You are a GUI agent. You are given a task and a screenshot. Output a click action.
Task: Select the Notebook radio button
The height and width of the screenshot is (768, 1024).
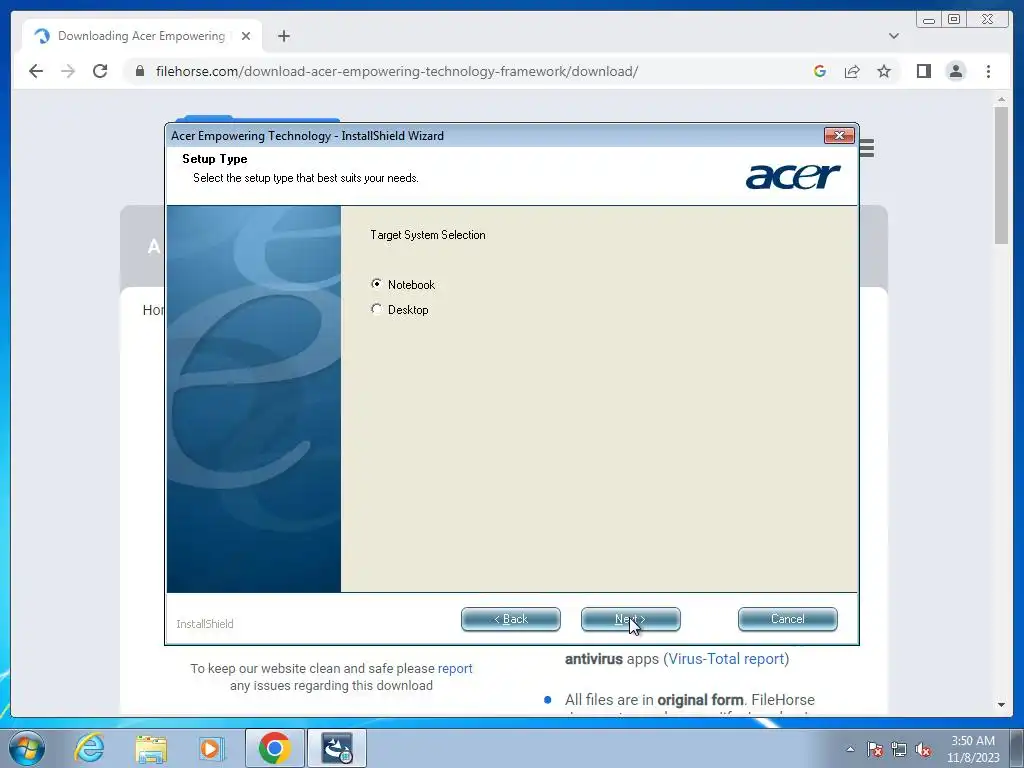pos(376,284)
